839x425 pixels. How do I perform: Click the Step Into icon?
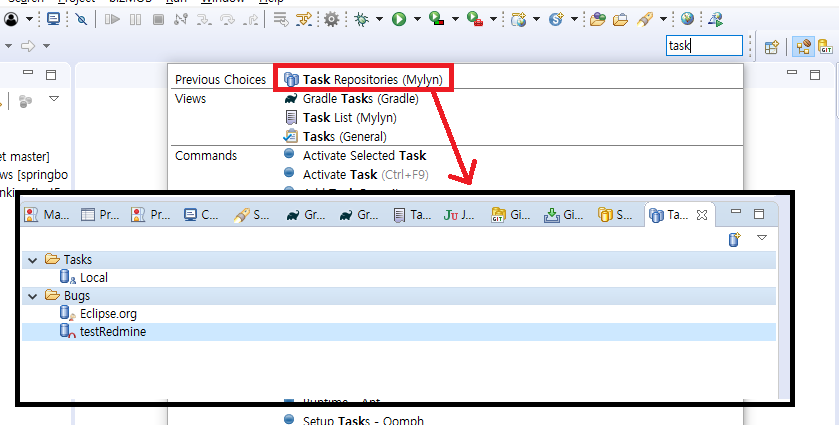click(x=204, y=20)
